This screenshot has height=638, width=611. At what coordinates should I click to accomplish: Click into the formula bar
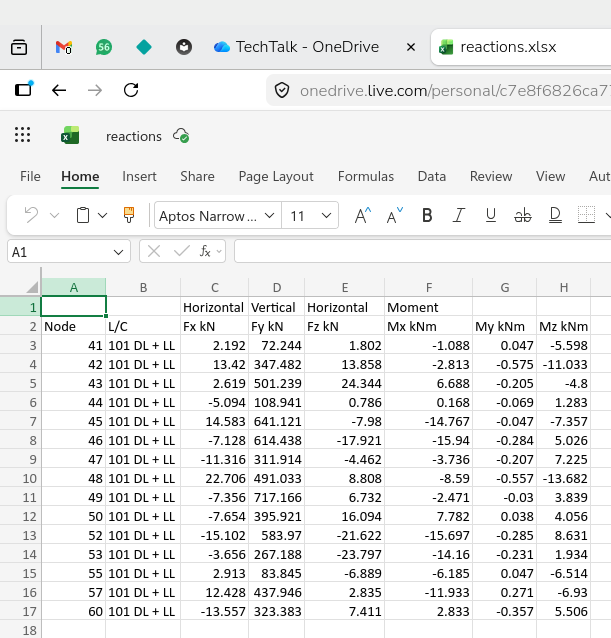pyautogui.click(x=422, y=251)
